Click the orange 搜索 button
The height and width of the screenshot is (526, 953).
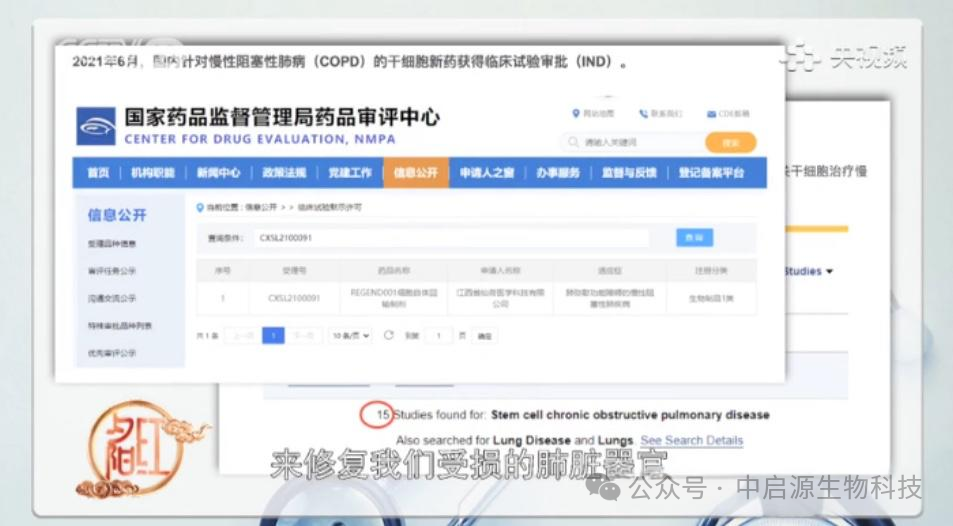730,143
